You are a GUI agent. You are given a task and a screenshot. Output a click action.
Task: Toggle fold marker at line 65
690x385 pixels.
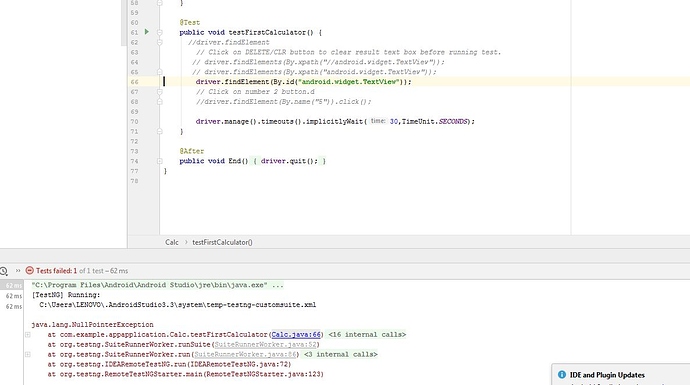tap(160, 72)
